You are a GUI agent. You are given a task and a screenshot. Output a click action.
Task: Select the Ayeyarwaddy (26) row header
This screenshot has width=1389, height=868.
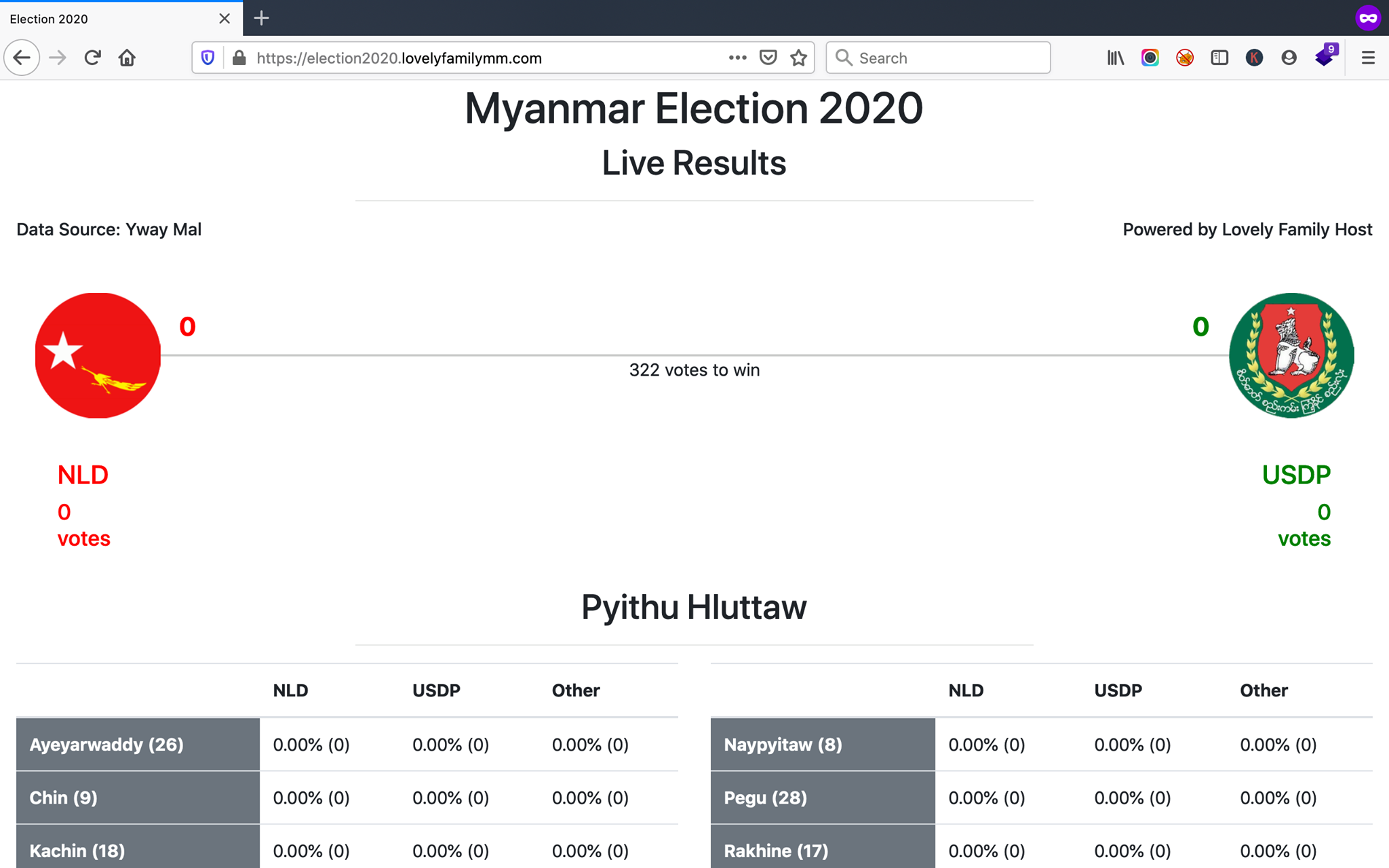point(138,744)
